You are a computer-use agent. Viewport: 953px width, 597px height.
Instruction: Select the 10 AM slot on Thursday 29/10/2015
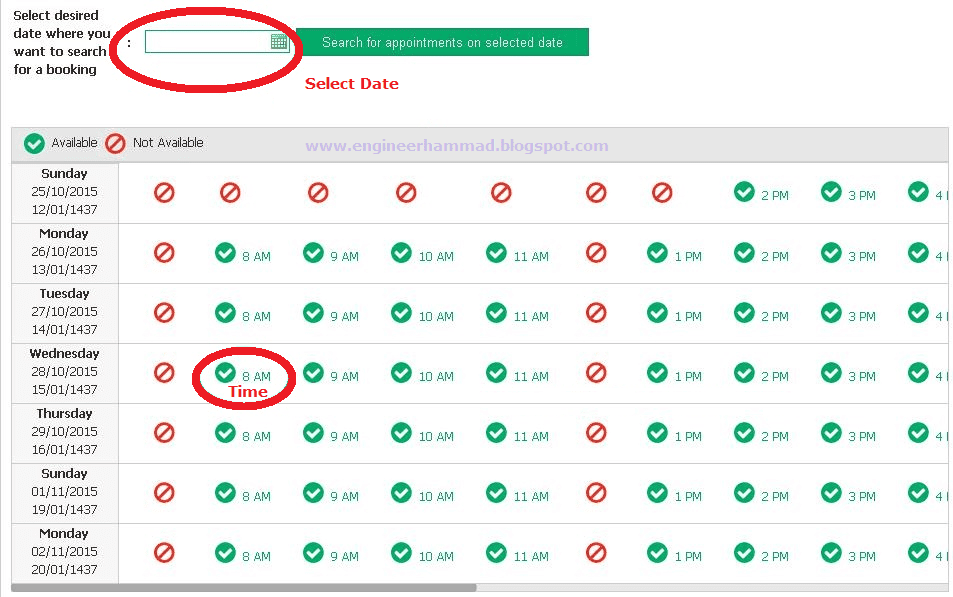tap(401, 433)
